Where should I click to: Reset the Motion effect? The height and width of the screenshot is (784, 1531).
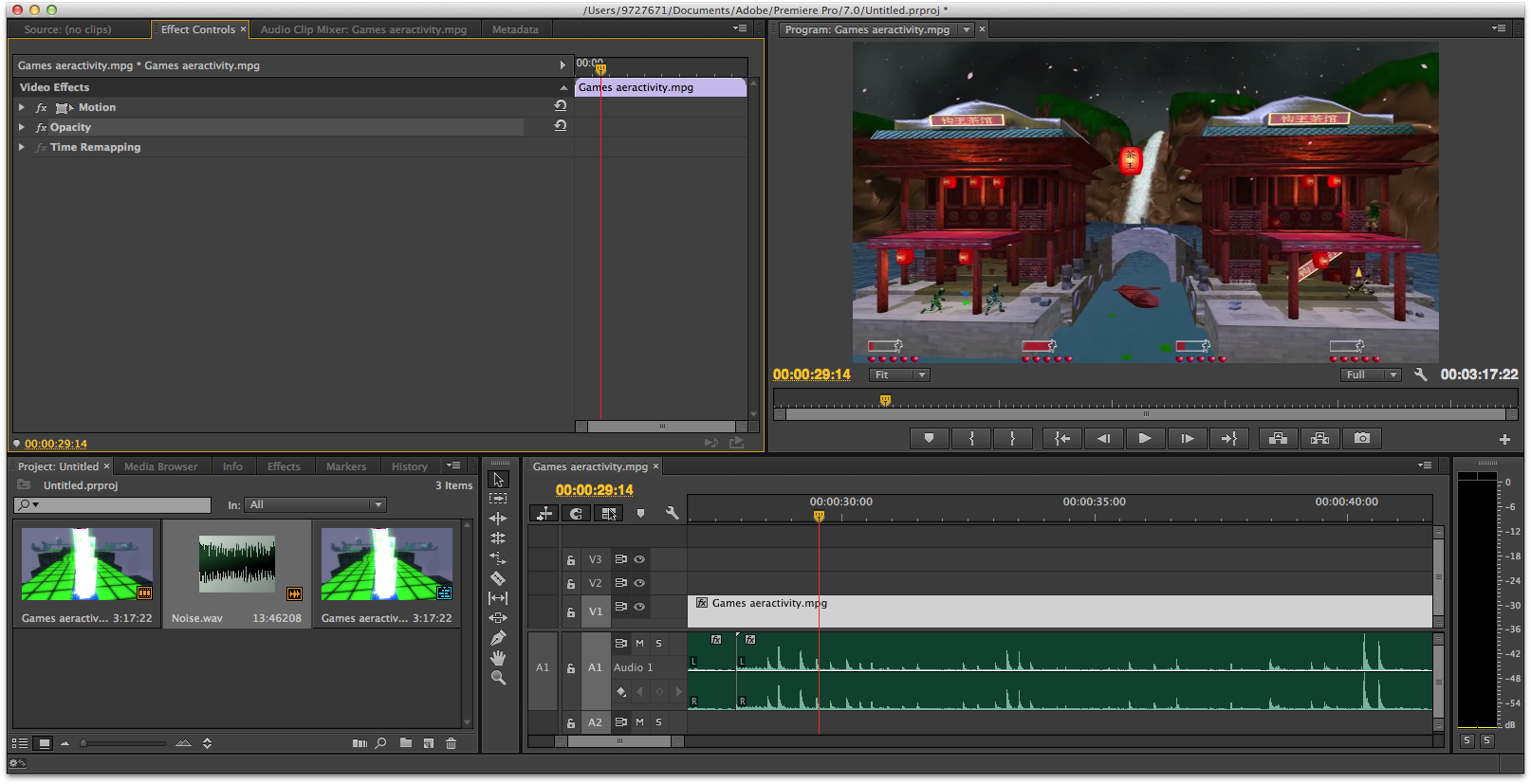[561, 106]
